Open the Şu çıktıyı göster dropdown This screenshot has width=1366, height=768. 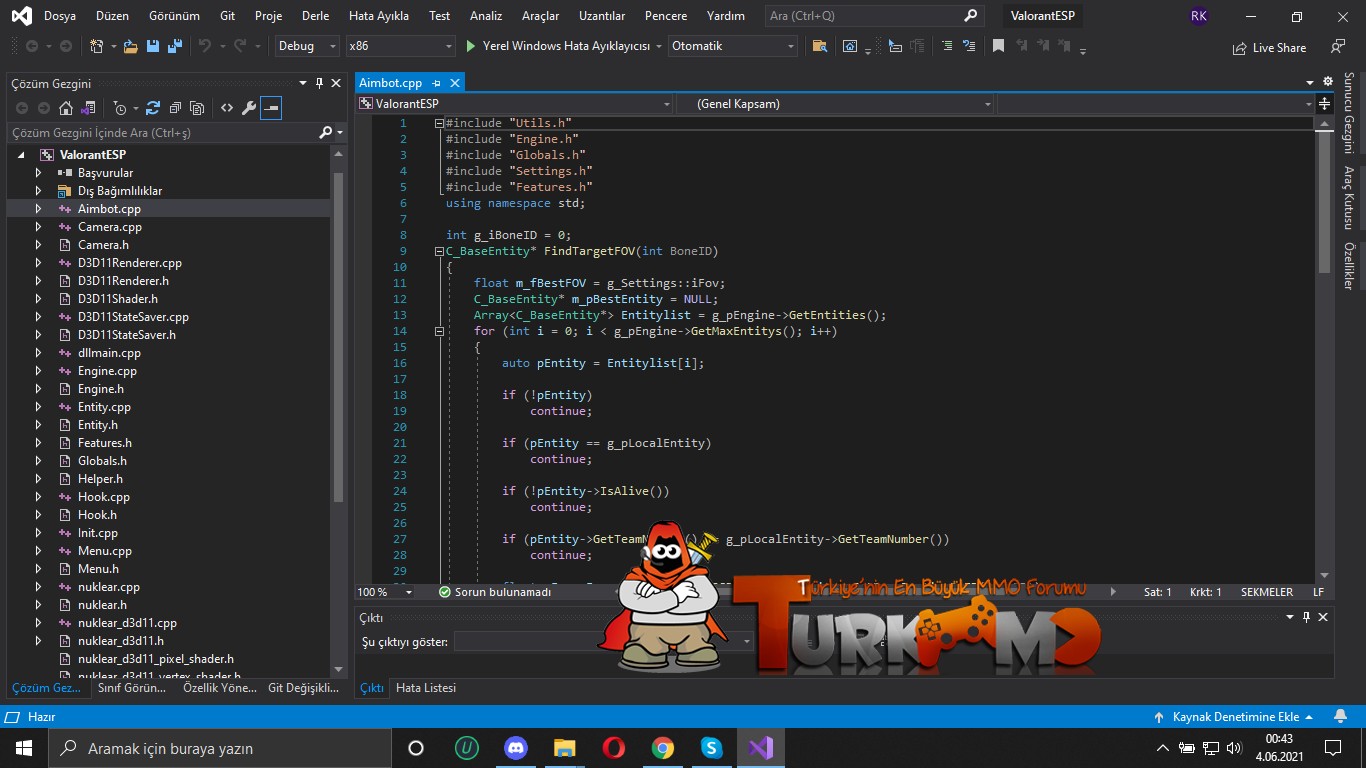click(x=604, y=642)
